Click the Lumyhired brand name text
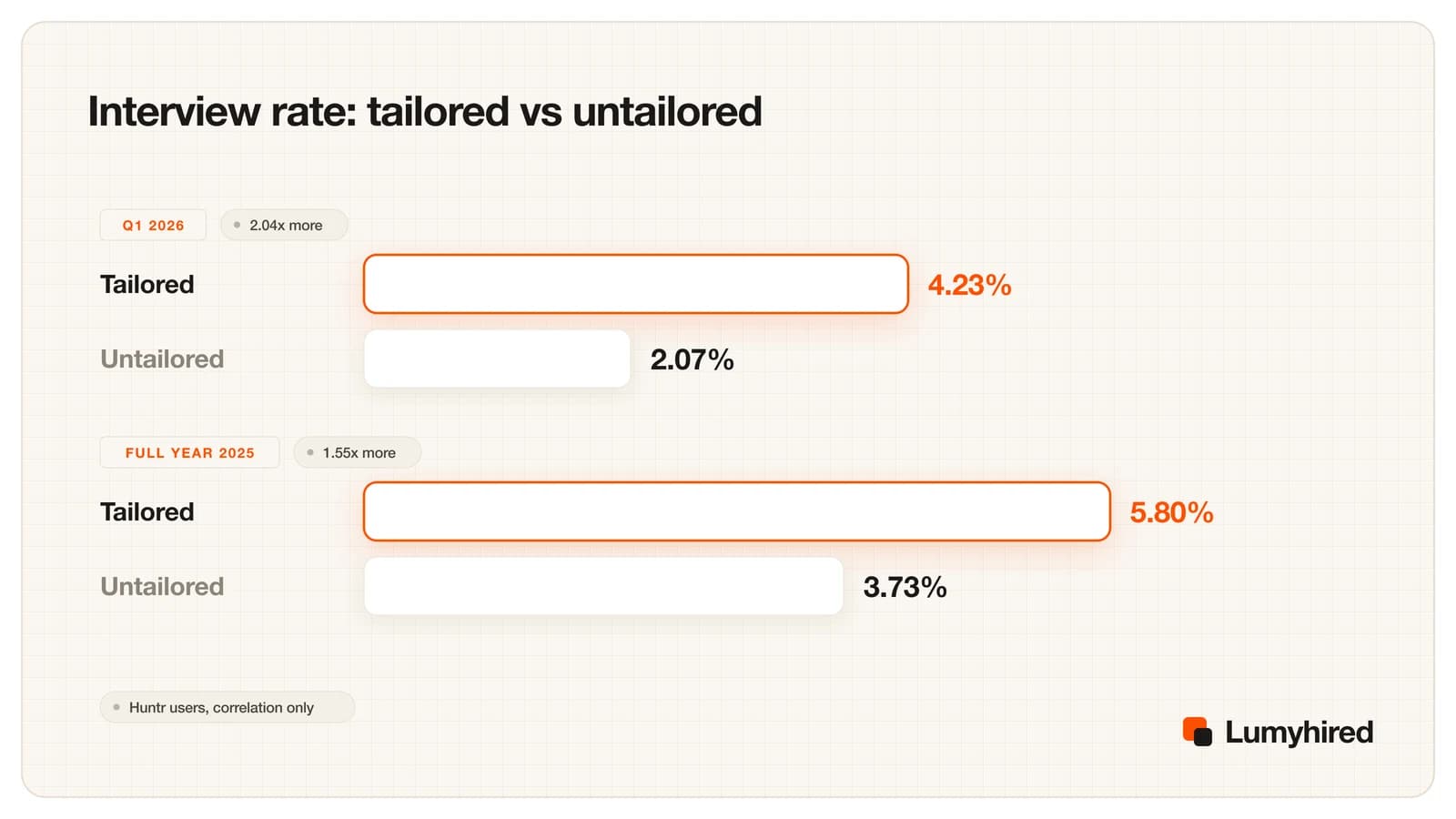1456x819 pixels. (x=1299, y=733)
